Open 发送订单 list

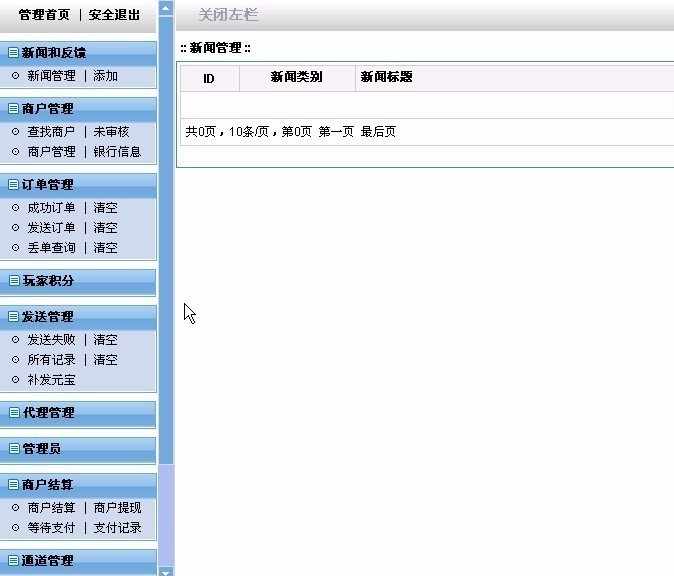tap(51, 228)
